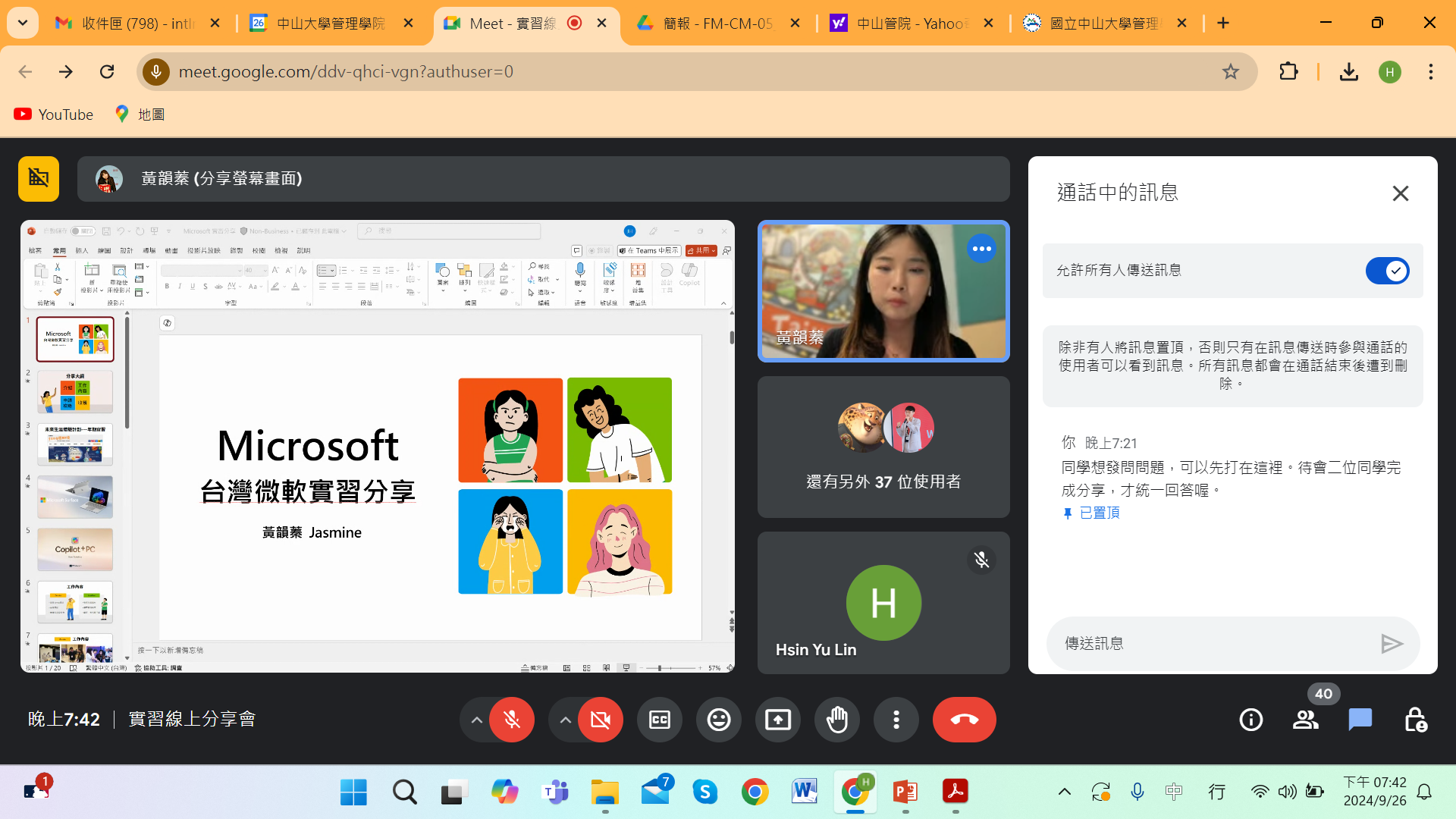Viewport: 1456px width, 819px height.
Task: Open Windows search on taskbar
Action: coord(404,792)
